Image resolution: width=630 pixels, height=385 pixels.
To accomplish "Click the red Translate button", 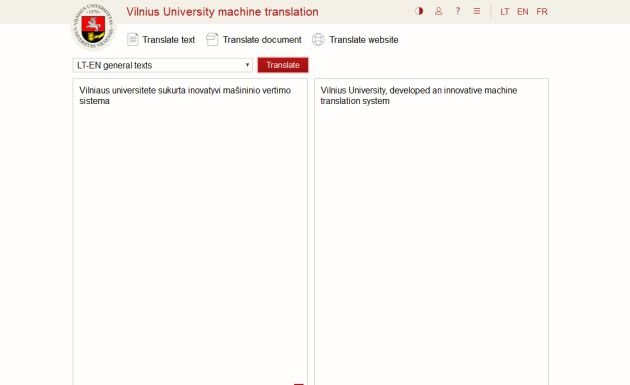I will point(283,65).
